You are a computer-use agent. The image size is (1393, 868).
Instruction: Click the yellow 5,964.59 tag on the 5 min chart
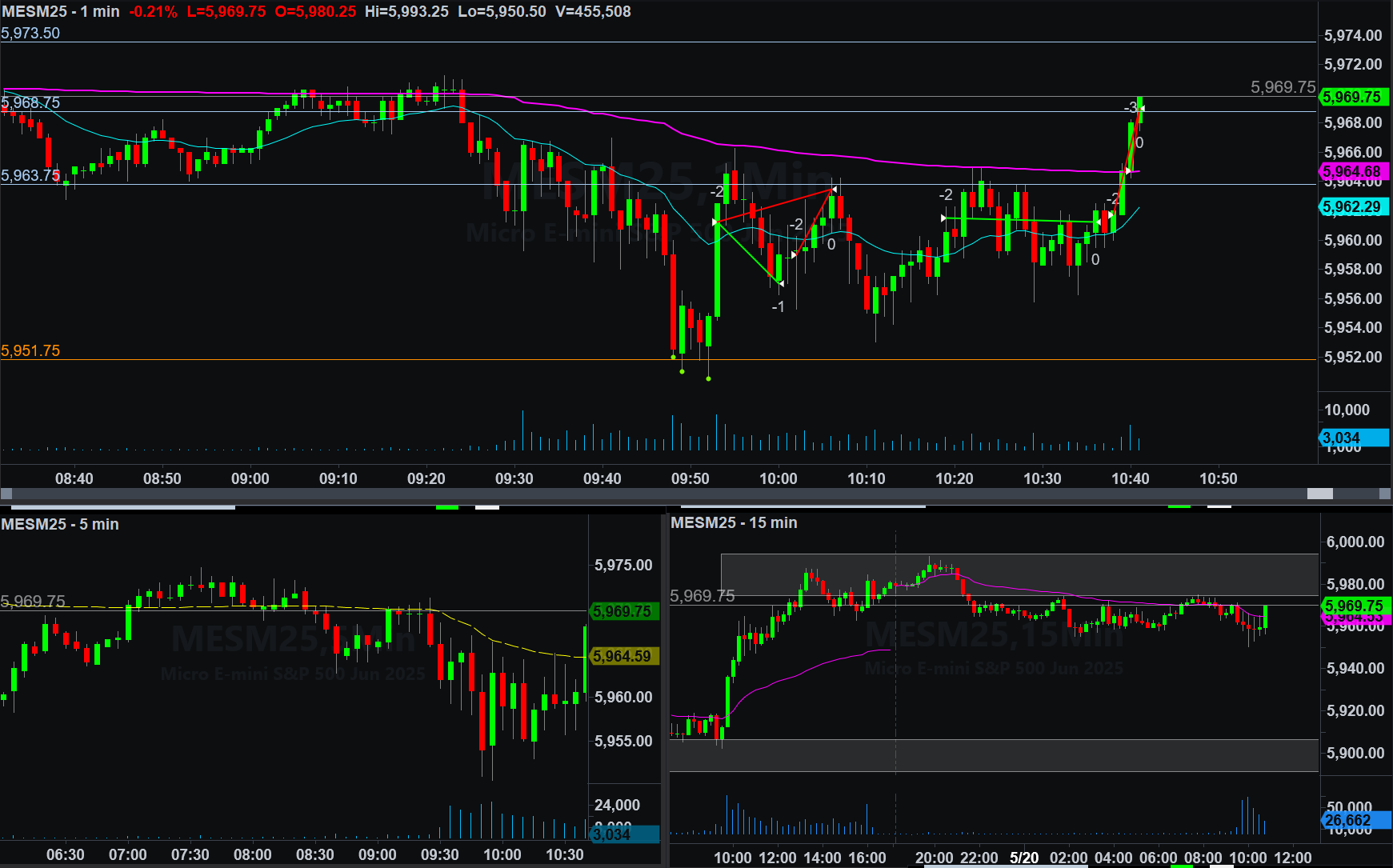[623, 656]
